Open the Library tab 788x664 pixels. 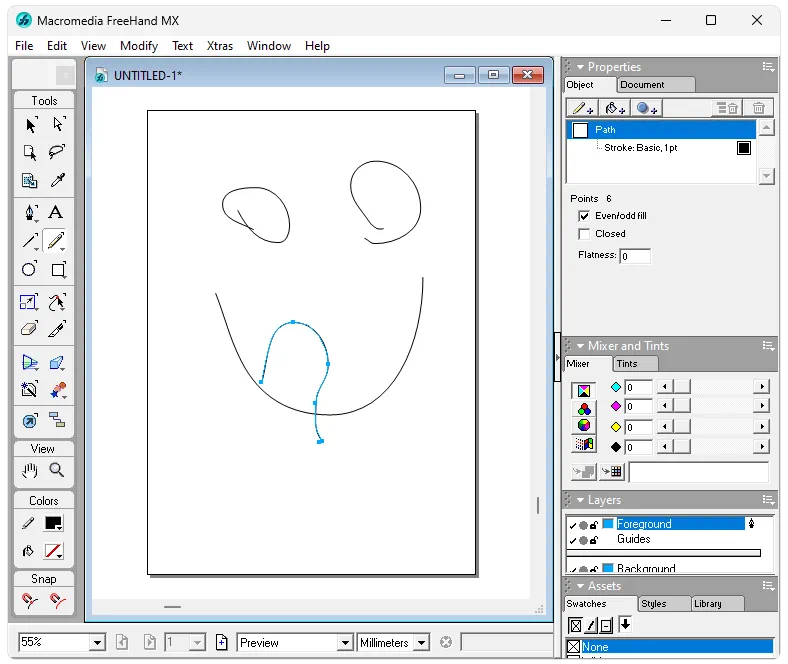coord(717,604)
